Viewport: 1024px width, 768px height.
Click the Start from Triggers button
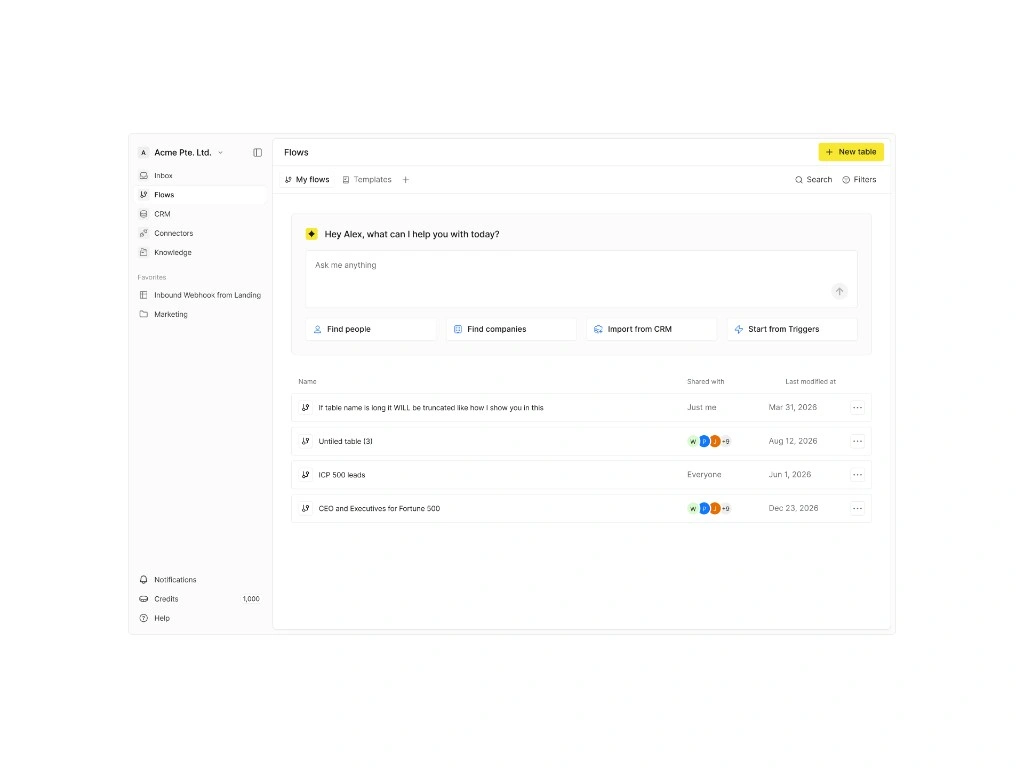pos(792,329)
